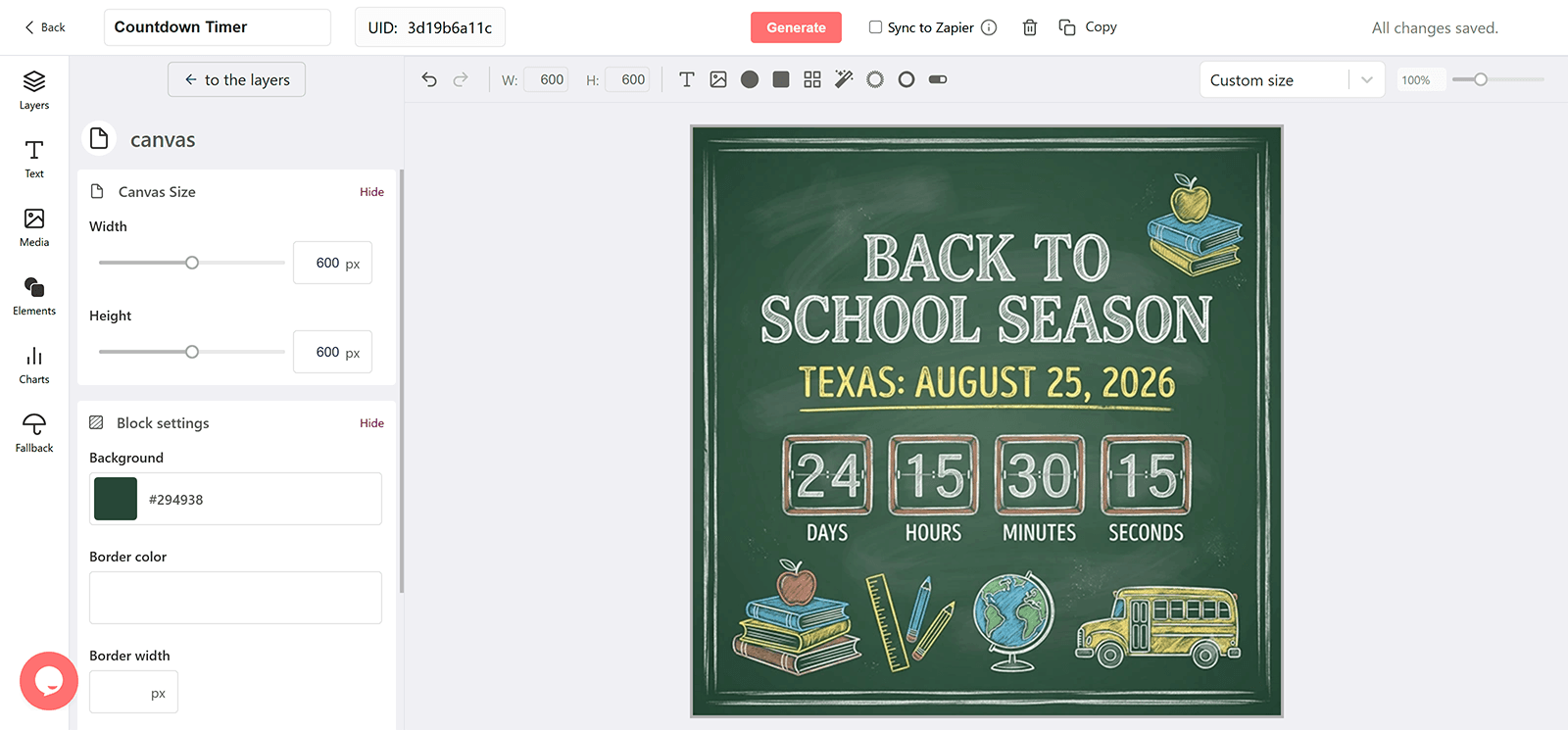Select the TEXAS: AUGUST 25, 2026 text

click(x=987, y=382)
